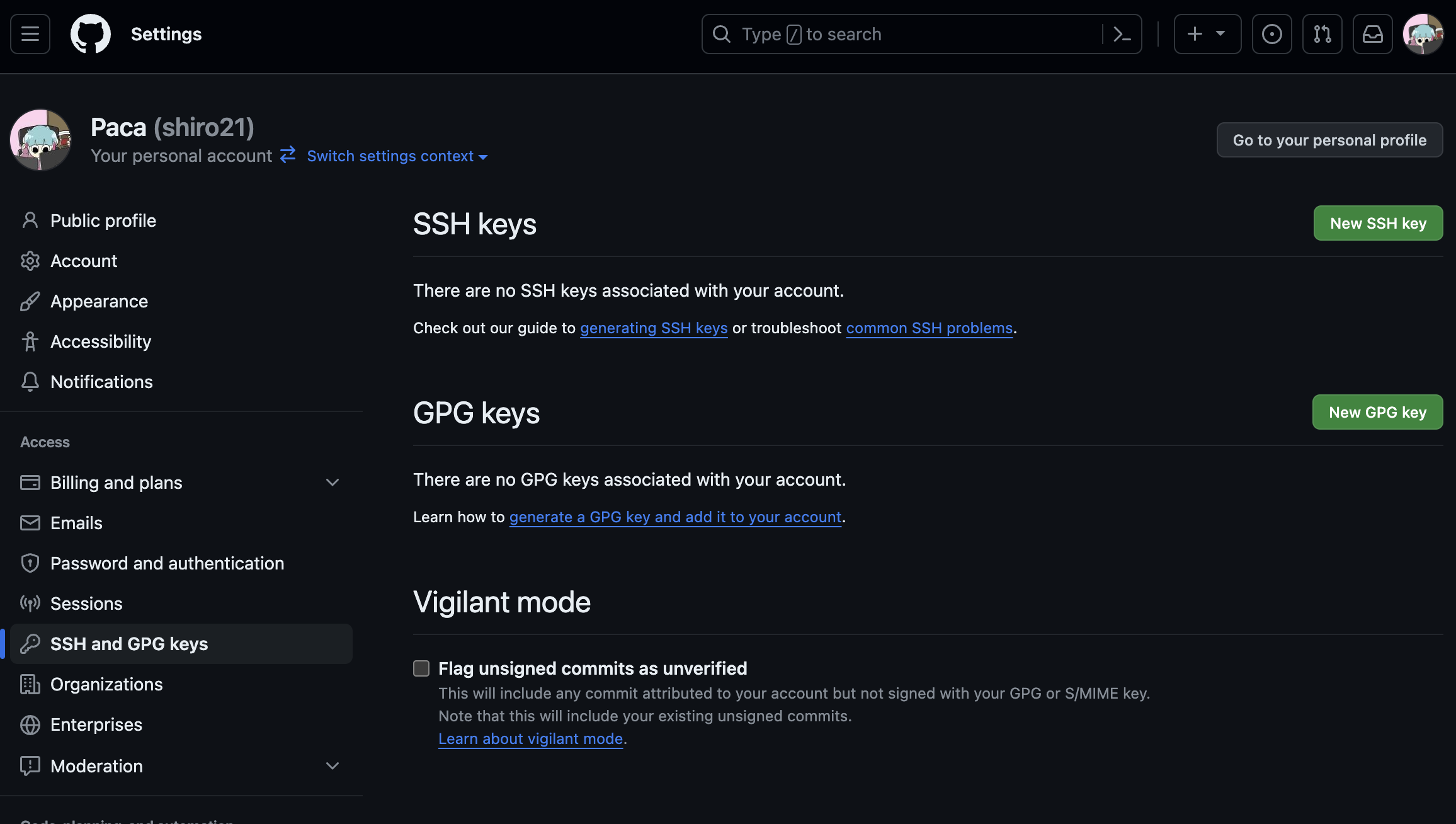This screenshot has height=824, width=1456.
Task: Open the command palette icon in search bar
Action: click(x=1122, y=34)
